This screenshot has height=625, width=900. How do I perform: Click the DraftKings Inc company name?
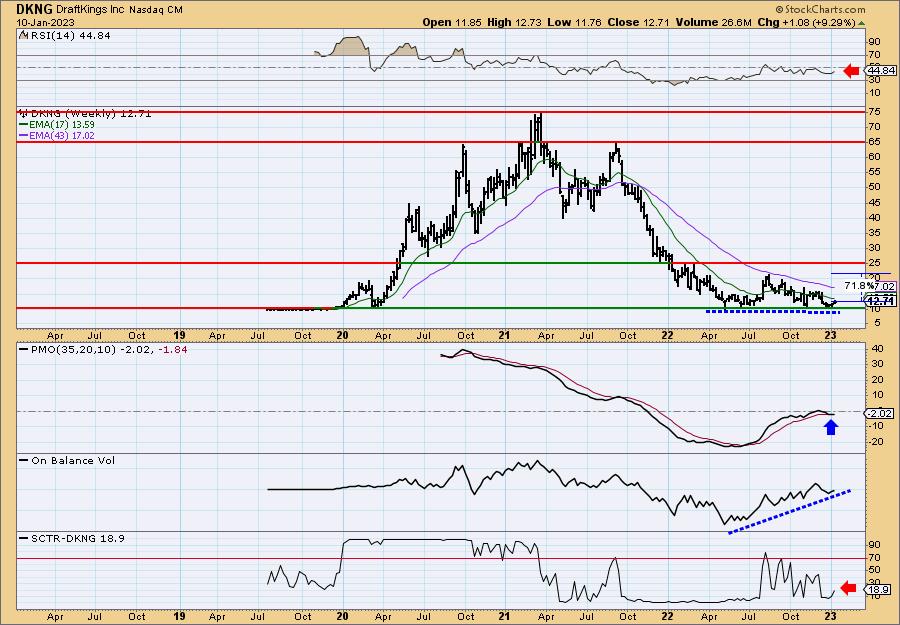click(x=92, y=10)
